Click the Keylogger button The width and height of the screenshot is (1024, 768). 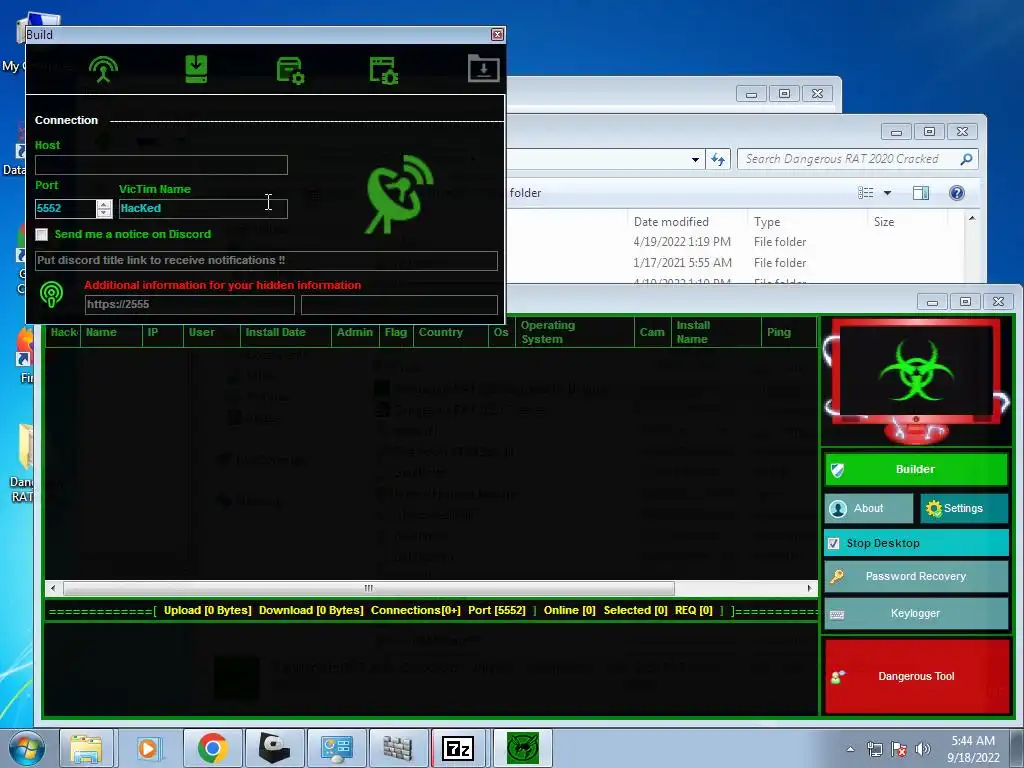pyautogui.click(x=916, y=614)
